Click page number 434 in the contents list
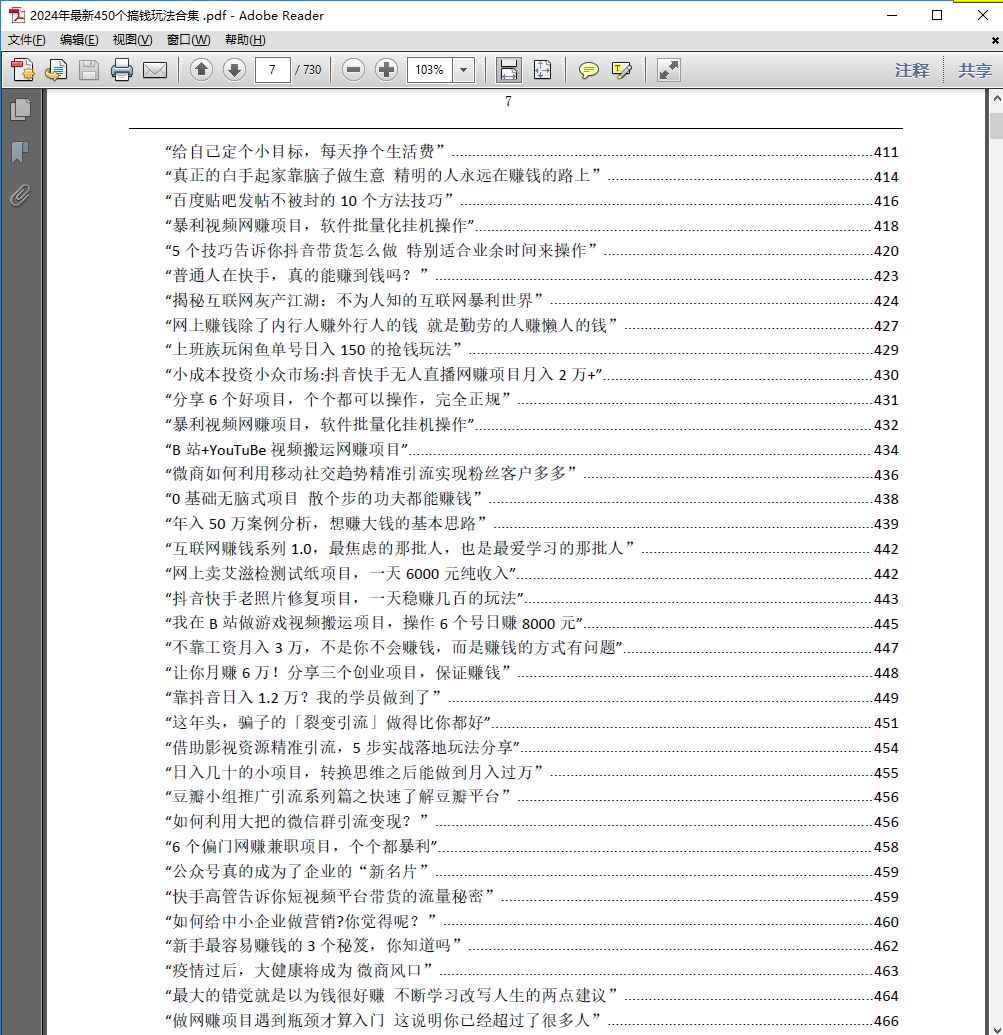 click(886, 450)
